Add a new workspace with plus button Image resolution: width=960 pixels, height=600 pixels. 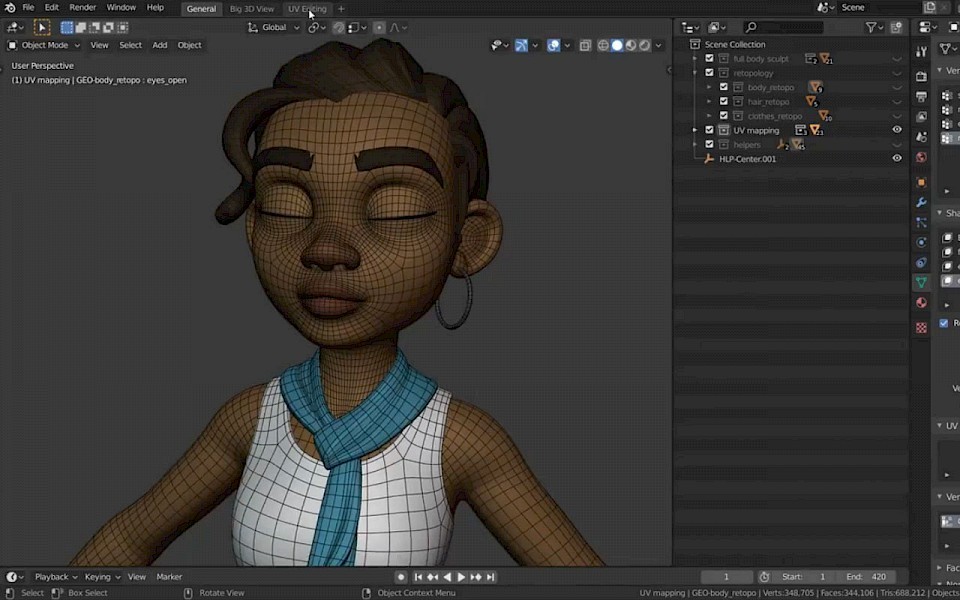pyautogui.click(x=341, y=9)
